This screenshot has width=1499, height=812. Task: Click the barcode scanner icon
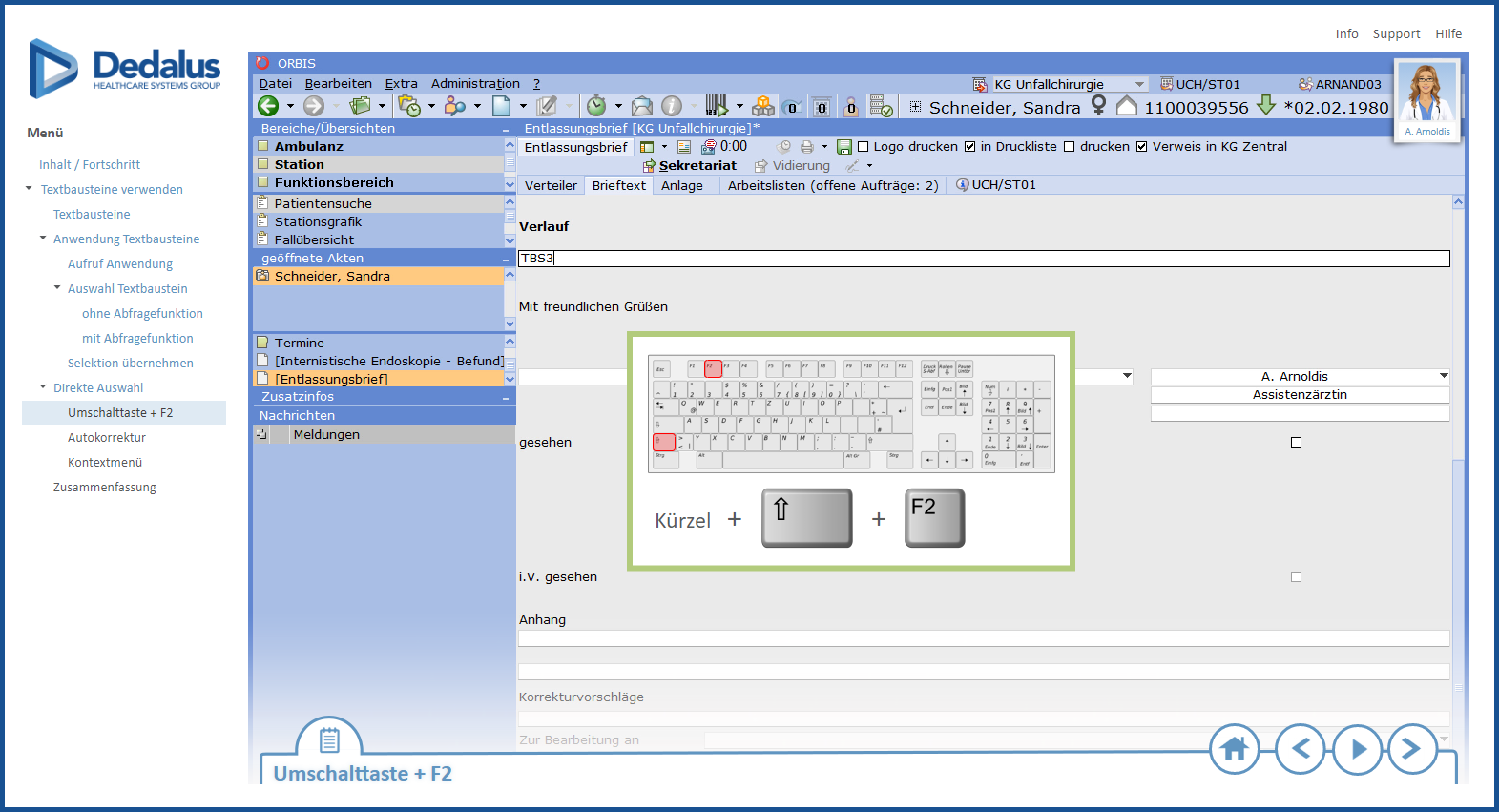[717, 106]
